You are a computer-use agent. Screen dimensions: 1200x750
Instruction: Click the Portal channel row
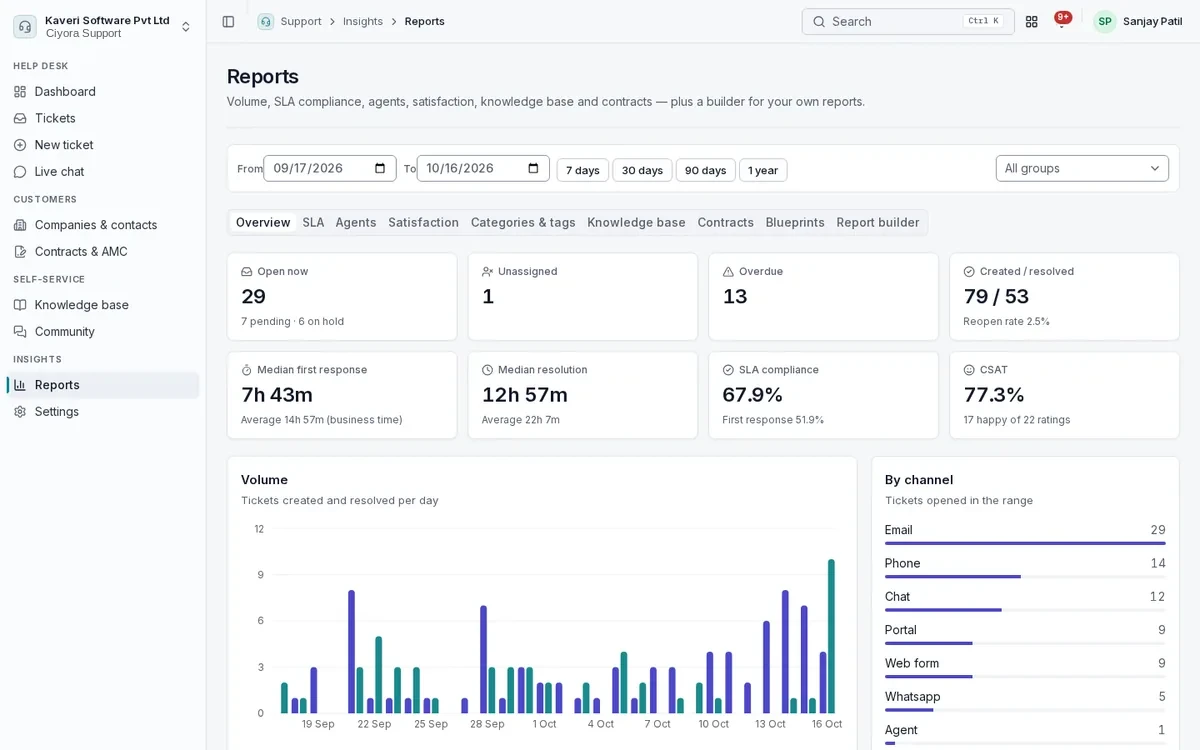1025,634
